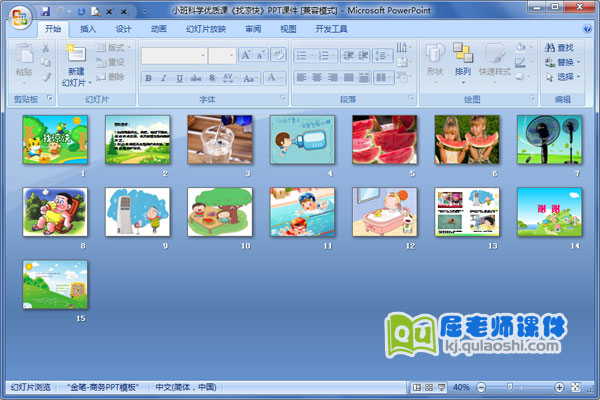
Task: Select slide 5 watermelon slices thumbnail
Action: pos(385,139)
